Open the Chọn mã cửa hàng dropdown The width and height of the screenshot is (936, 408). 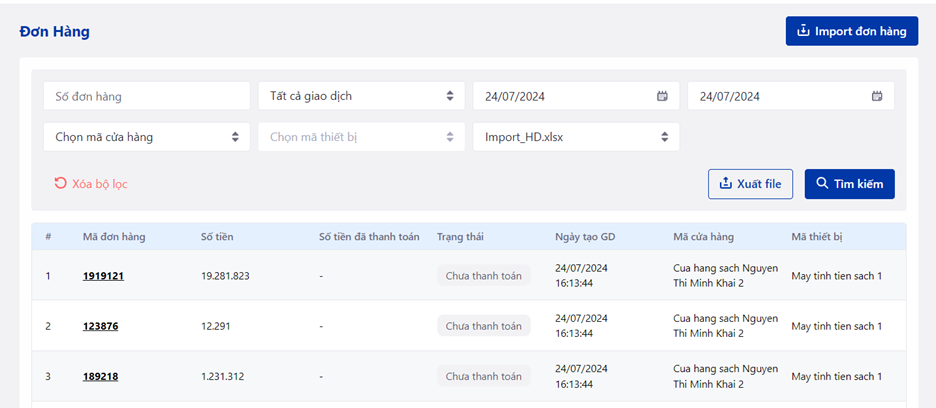[147, 137]
